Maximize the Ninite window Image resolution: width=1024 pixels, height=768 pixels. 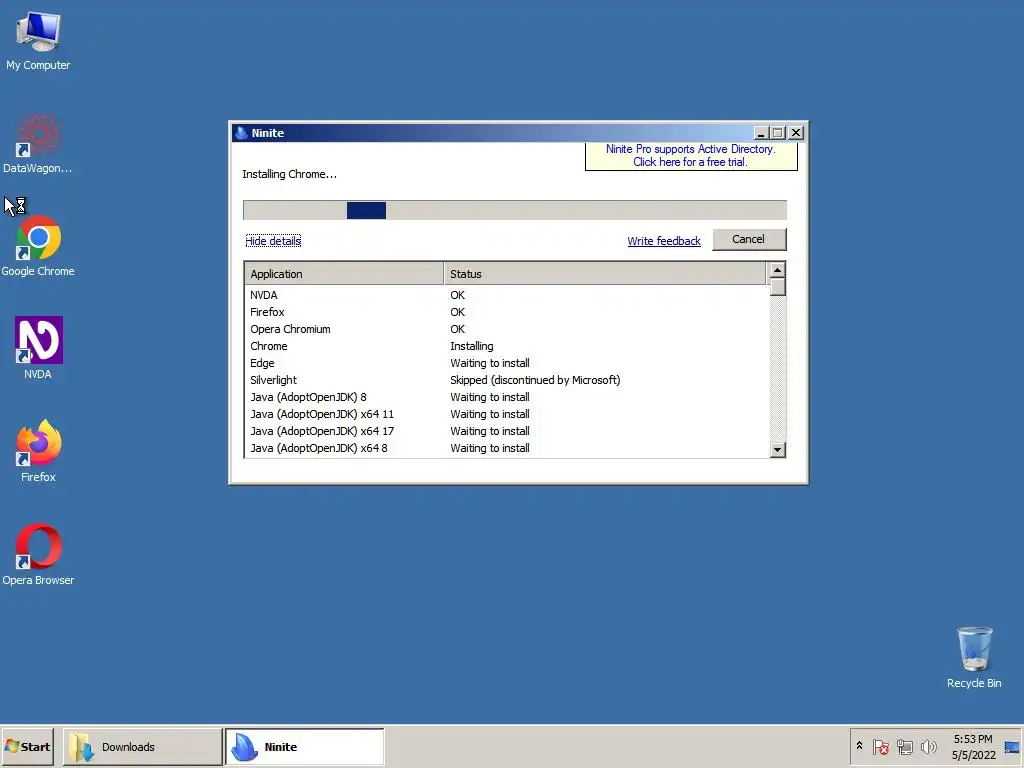point(777,133)
